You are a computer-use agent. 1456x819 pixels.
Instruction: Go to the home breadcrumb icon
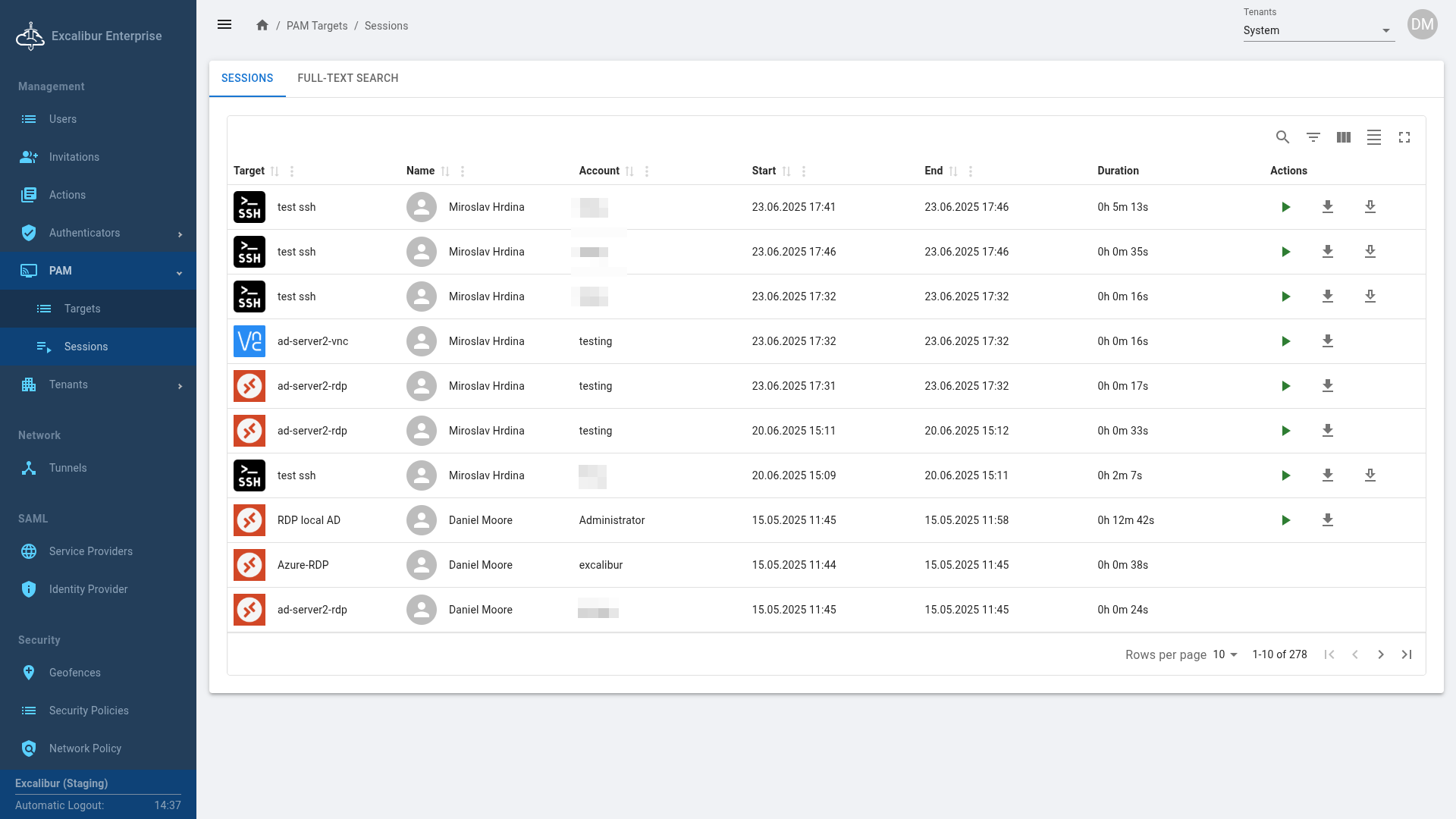[262, 25]
